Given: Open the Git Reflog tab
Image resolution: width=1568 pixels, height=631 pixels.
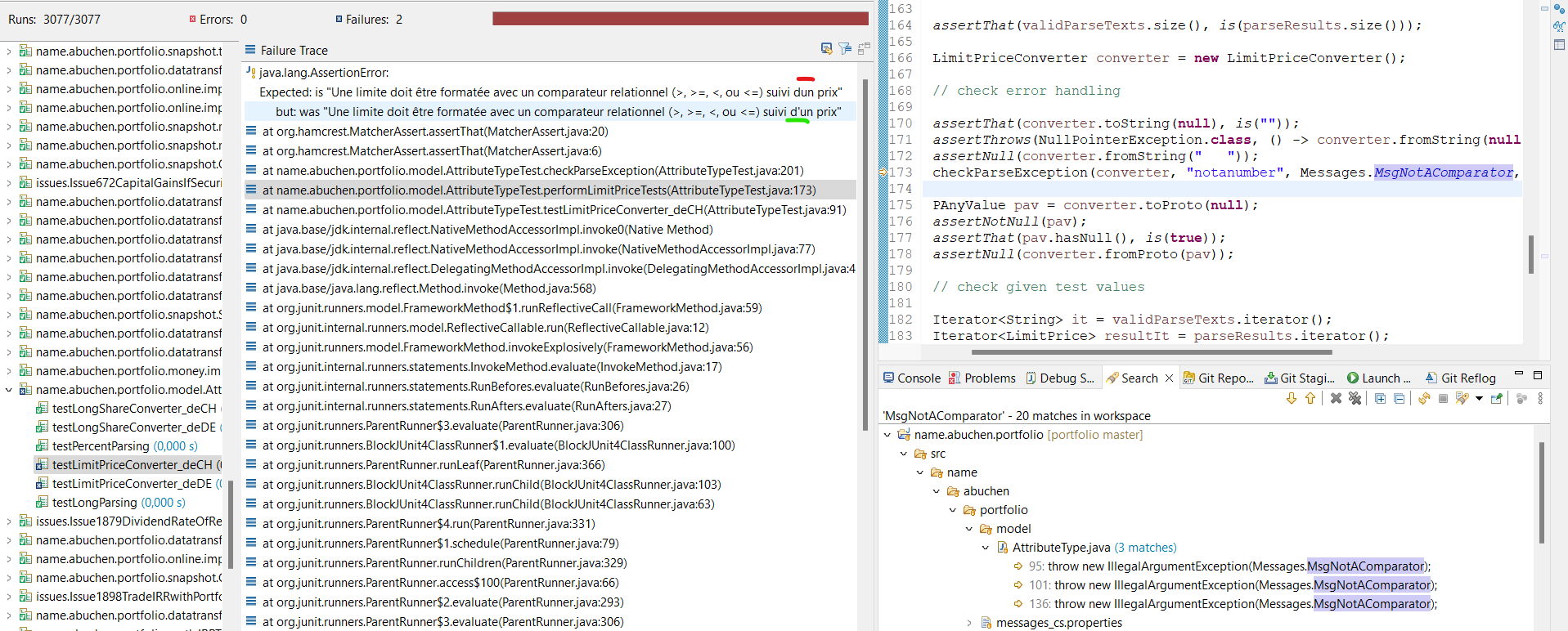Looking at the screenshot, I should 1461,378.
